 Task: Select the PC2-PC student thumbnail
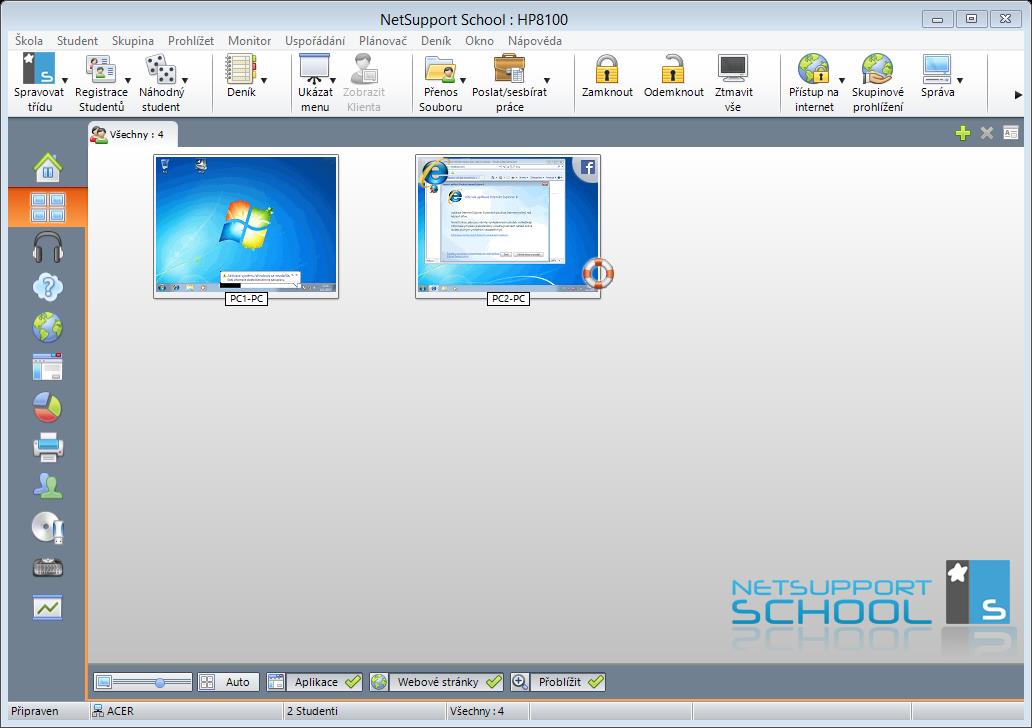click(508, 225)
